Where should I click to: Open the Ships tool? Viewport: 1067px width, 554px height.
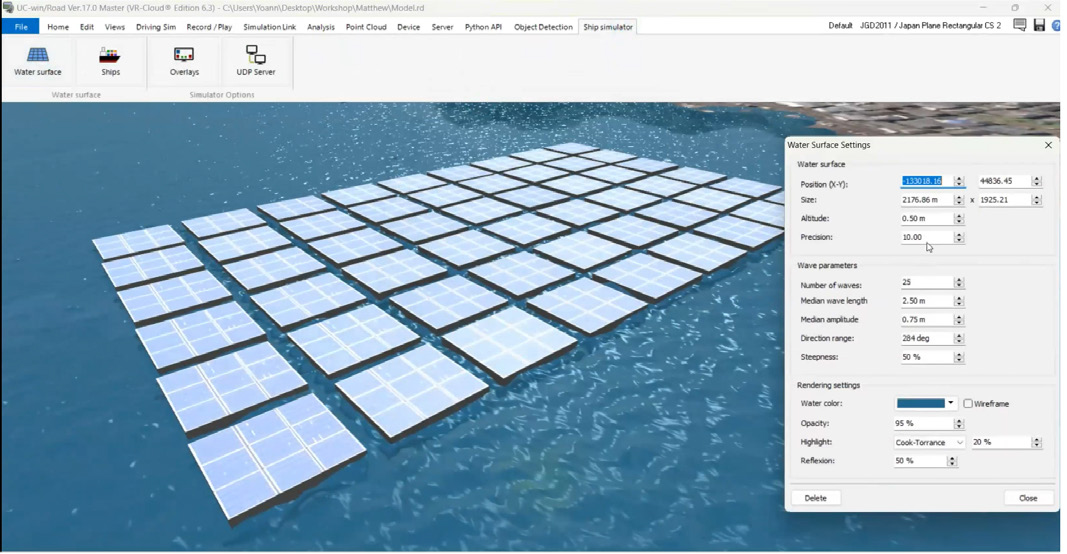[110, 61]
